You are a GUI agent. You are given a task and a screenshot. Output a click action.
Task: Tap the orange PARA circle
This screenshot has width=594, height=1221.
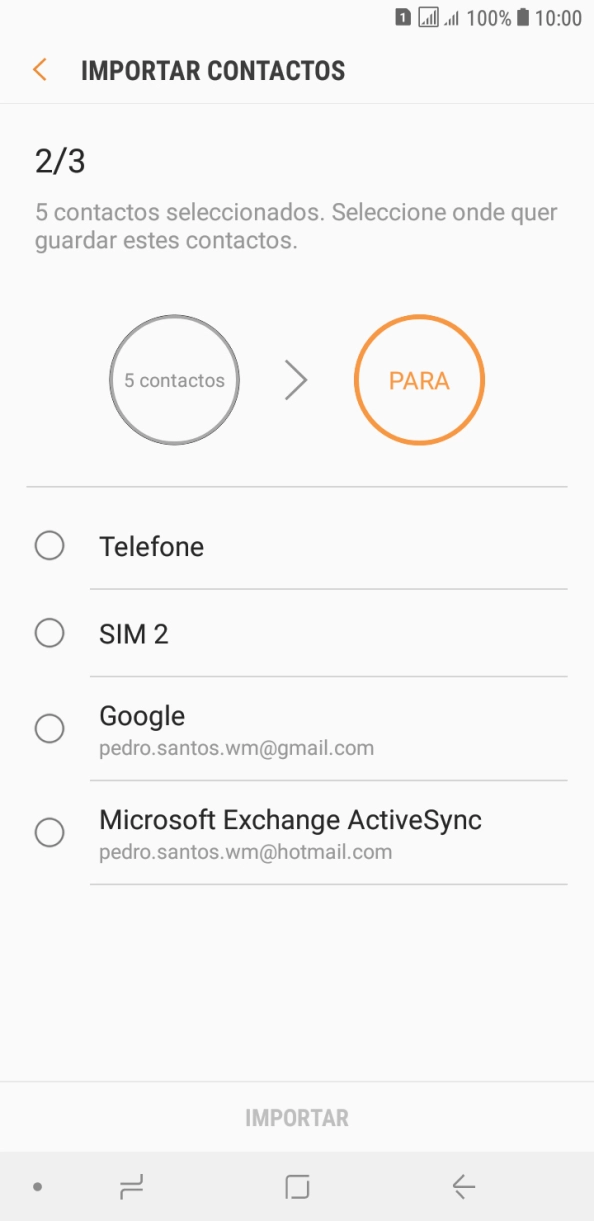tap(419, 379)
